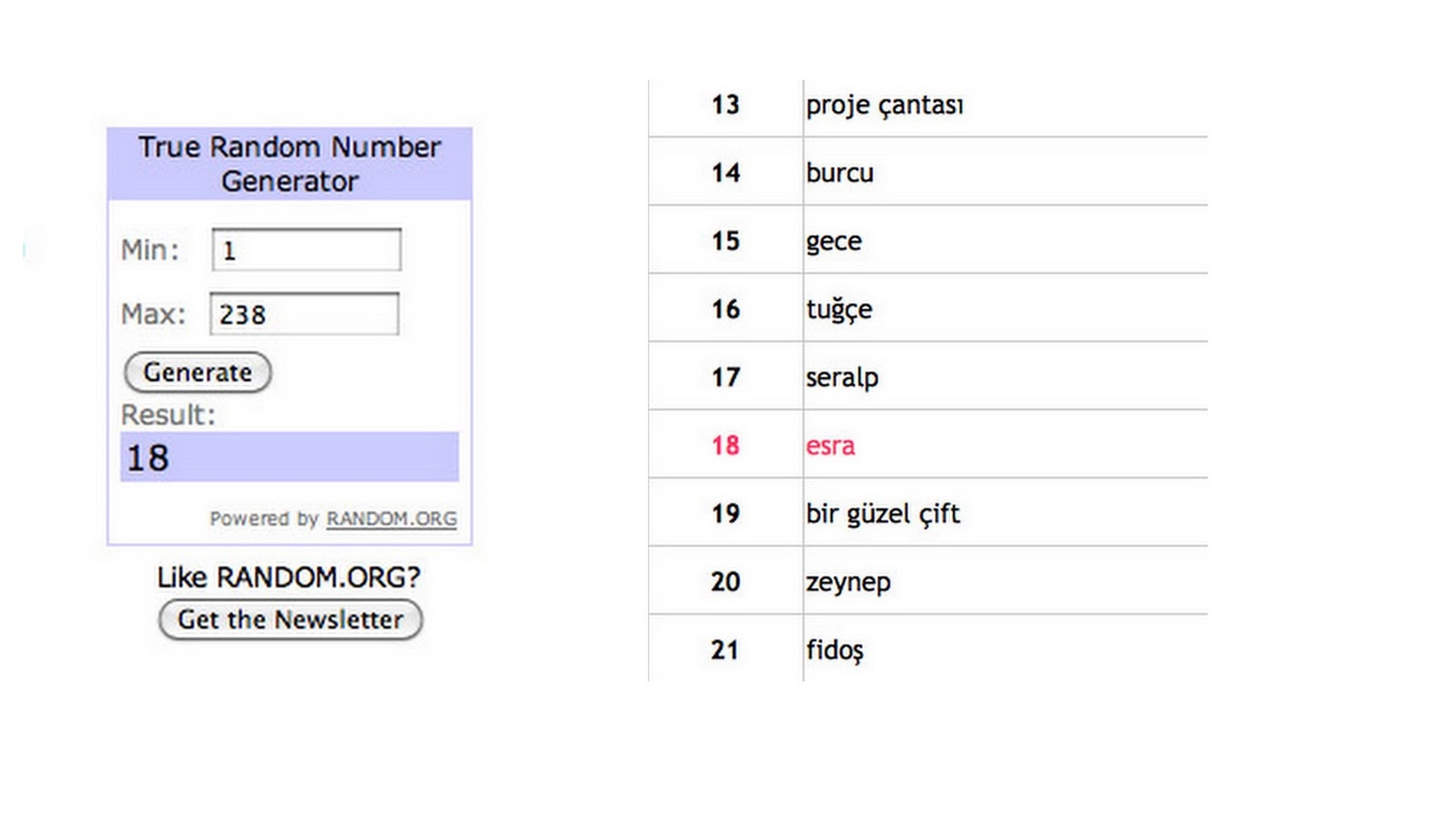1456x822 pixels.
Task: Click the Generate button
Action: (x=197, y=372)
